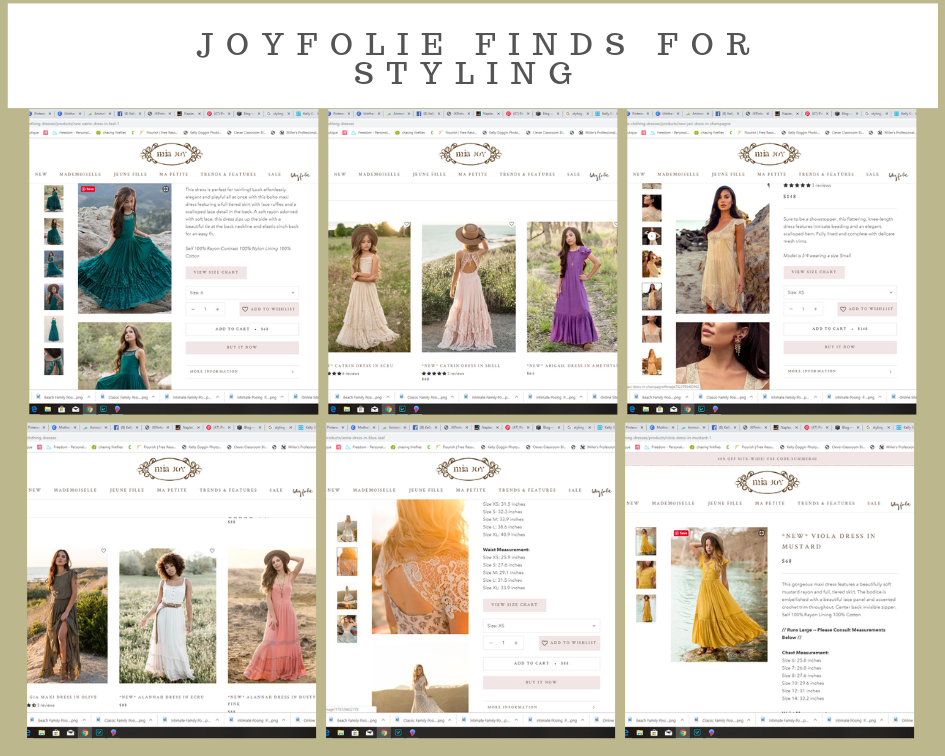
Task: Click Joyfolie script logo on teal dress page
Action: tap(300, 175)
